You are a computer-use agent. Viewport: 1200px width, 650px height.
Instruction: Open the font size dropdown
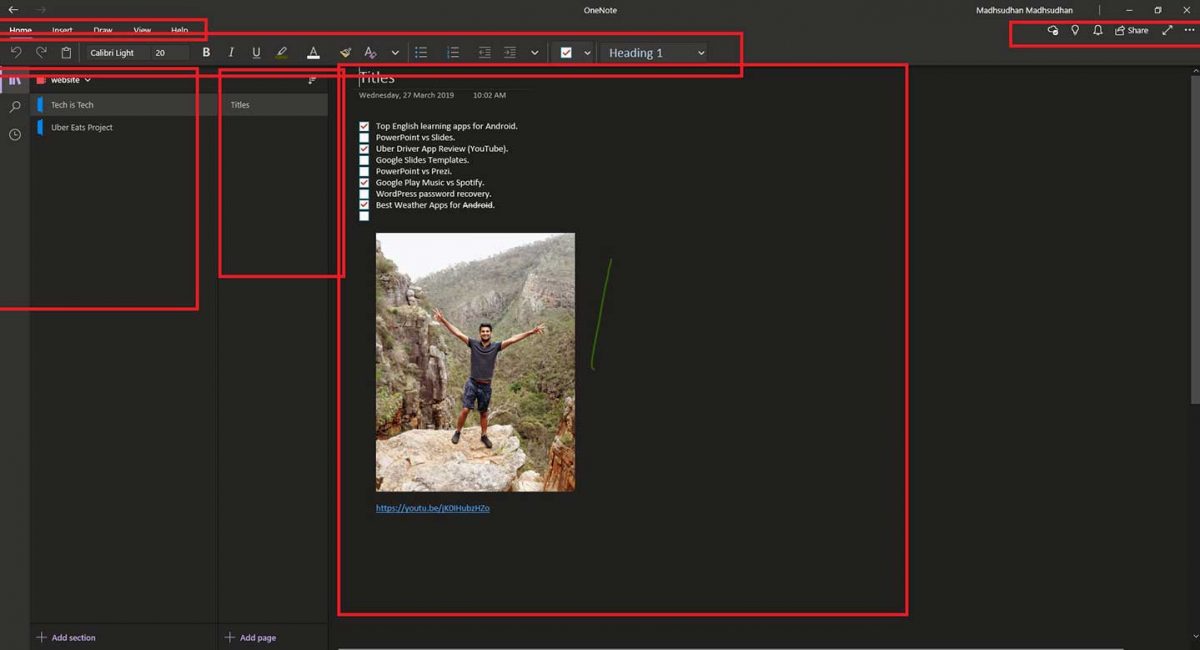tap(168, 52)
